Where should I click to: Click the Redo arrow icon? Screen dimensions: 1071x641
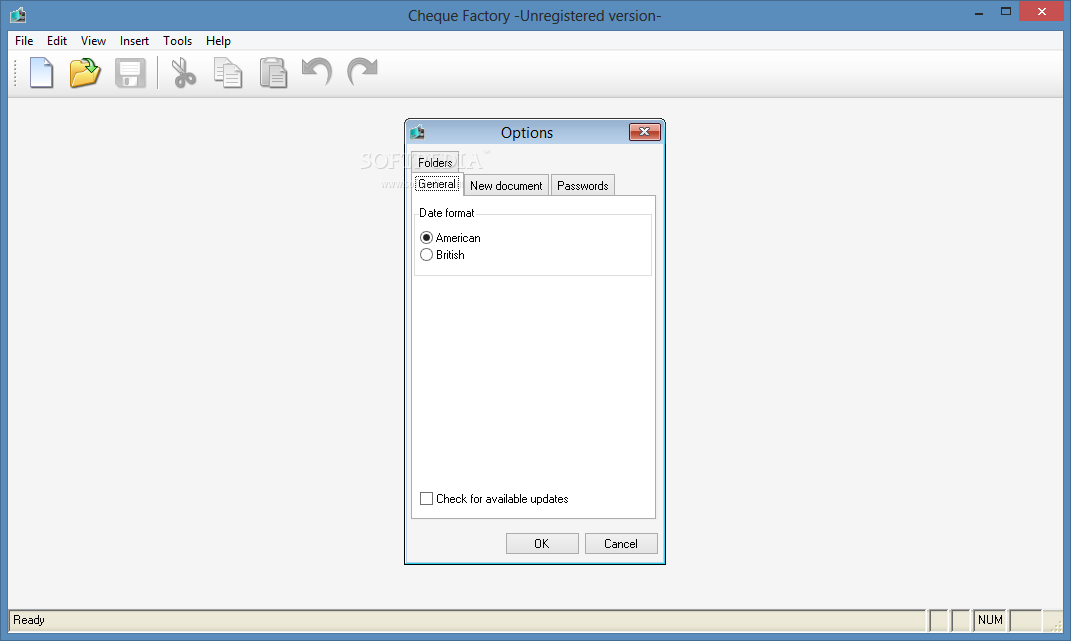point(362,71)
